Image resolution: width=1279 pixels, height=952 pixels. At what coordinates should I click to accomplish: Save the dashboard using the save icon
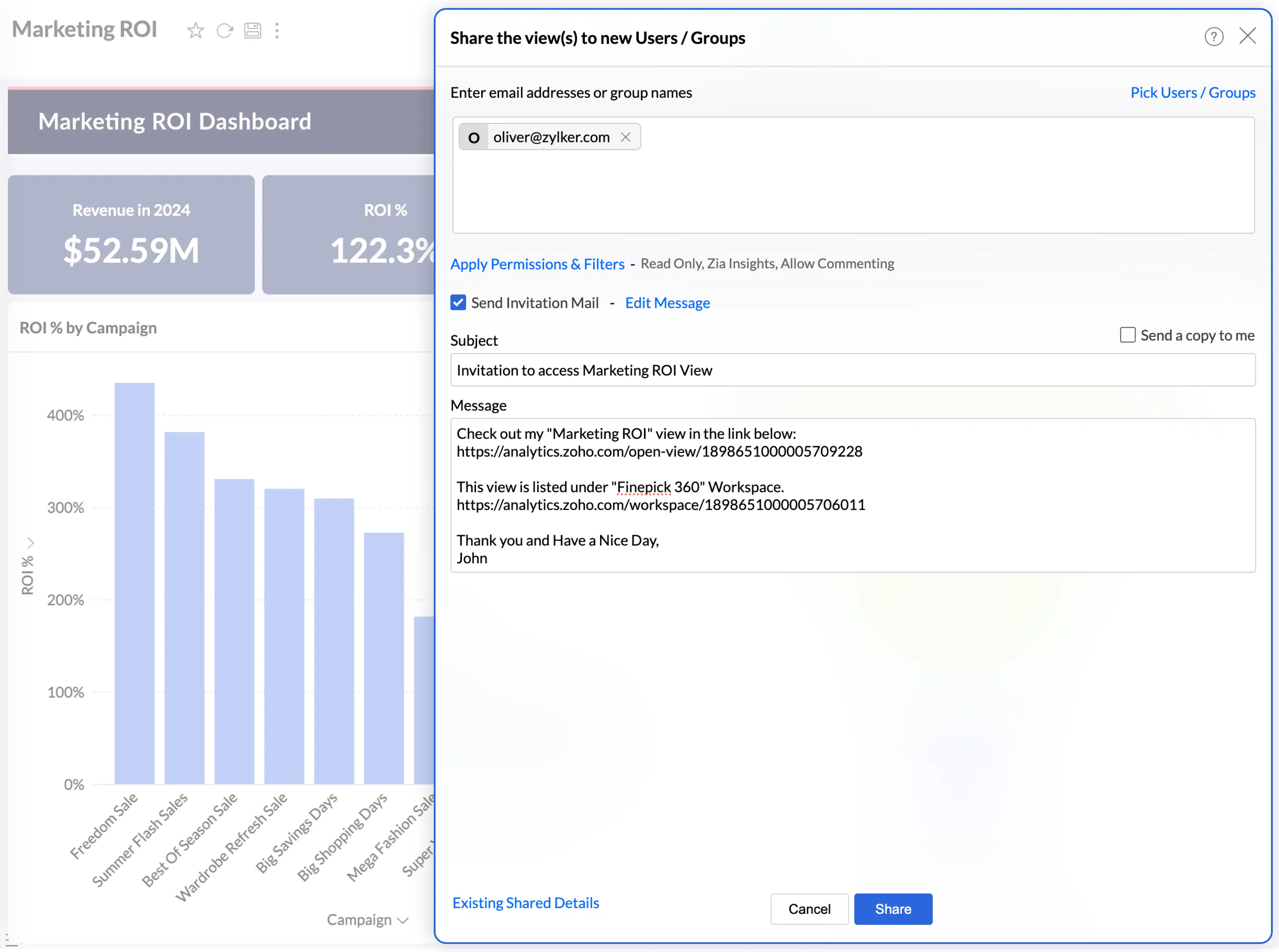[252, 30]
